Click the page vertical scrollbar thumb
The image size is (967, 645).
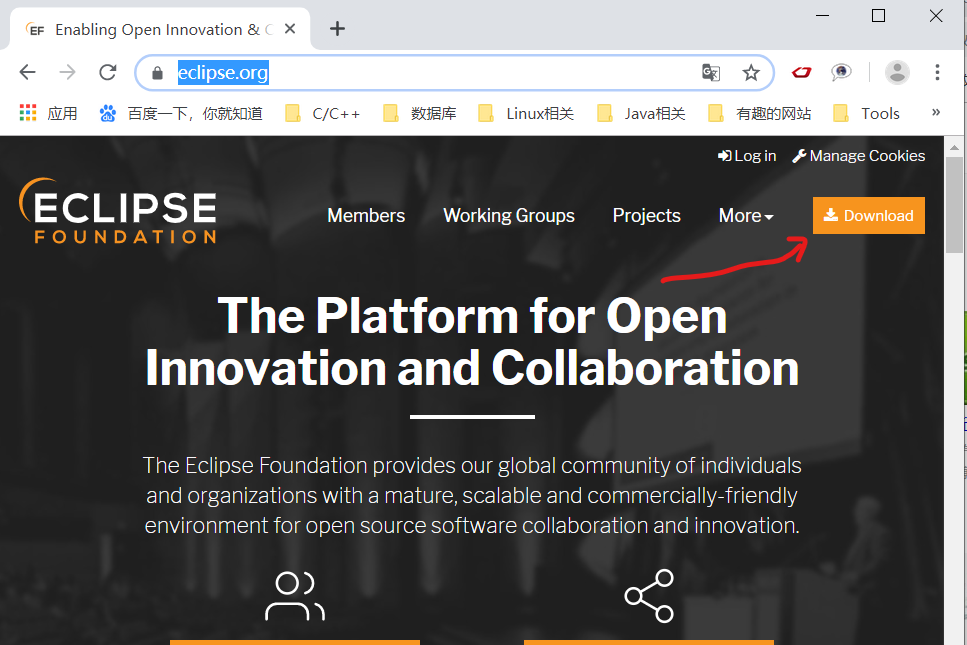pos(954,206)
